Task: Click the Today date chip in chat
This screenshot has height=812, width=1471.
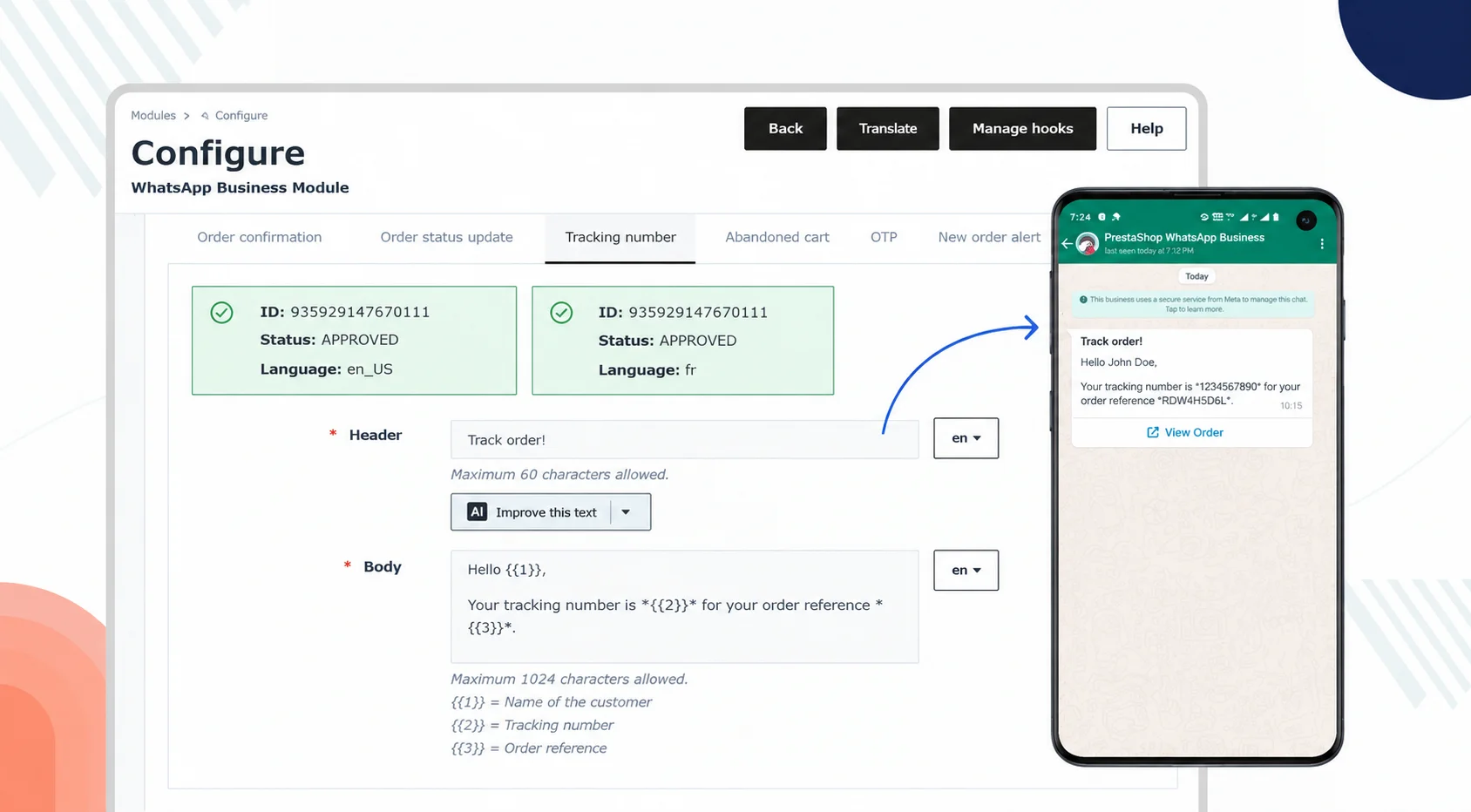Action: 1196,276
